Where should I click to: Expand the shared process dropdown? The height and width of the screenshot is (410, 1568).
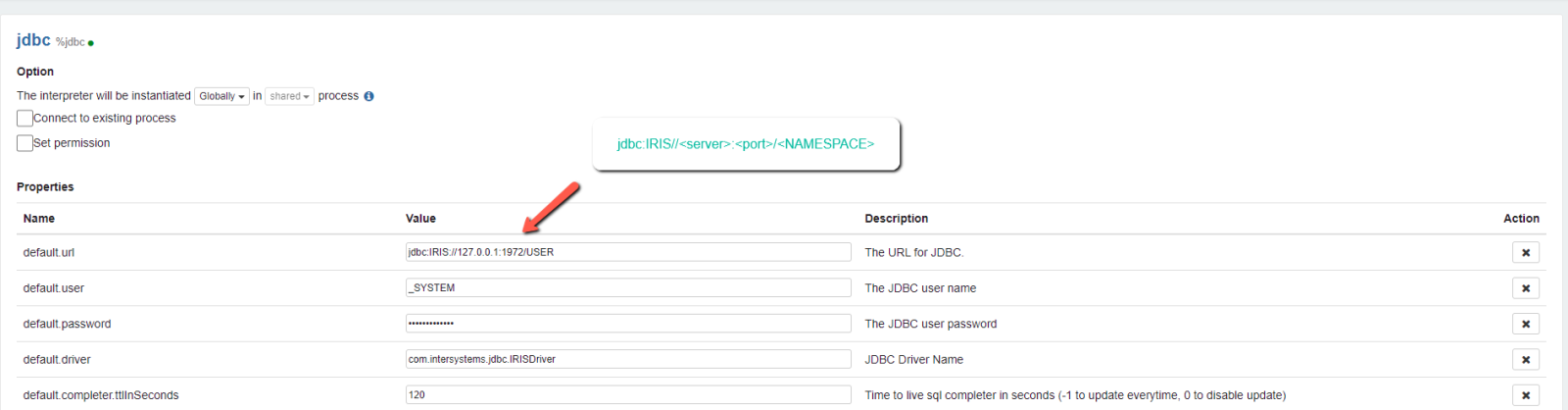(x=289, y=96)
